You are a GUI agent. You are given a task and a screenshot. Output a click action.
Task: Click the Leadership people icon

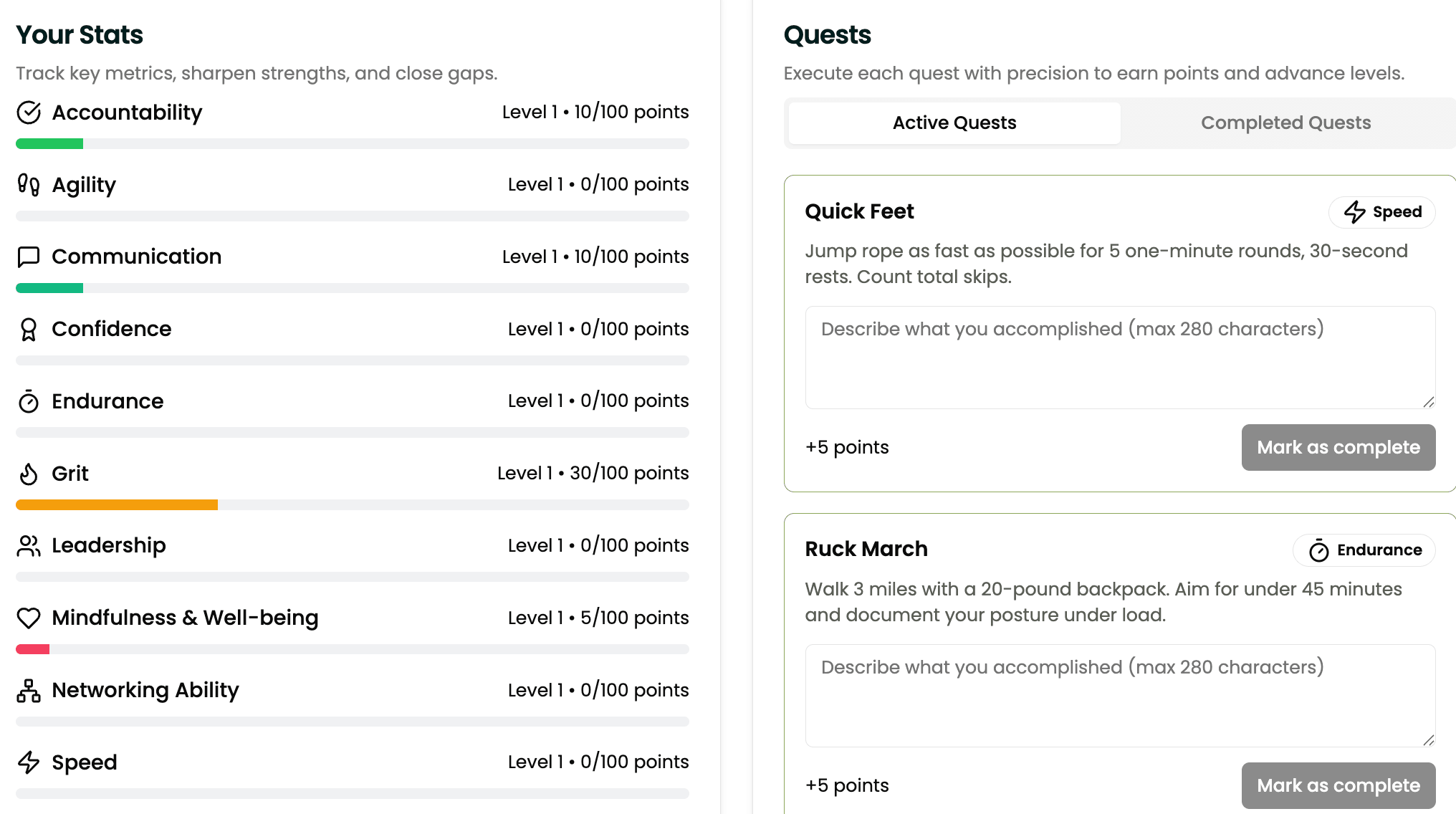tap(29, 546)
